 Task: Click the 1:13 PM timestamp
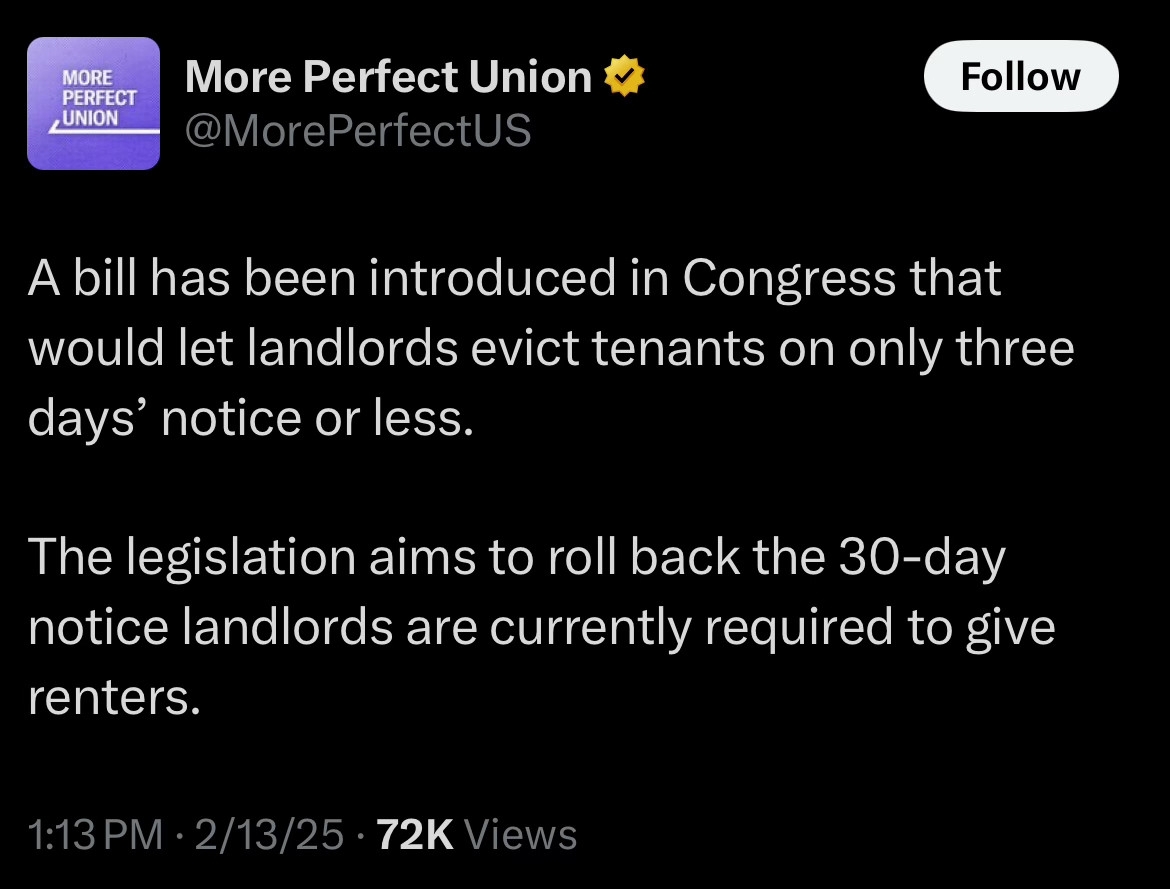coord(95,834)
